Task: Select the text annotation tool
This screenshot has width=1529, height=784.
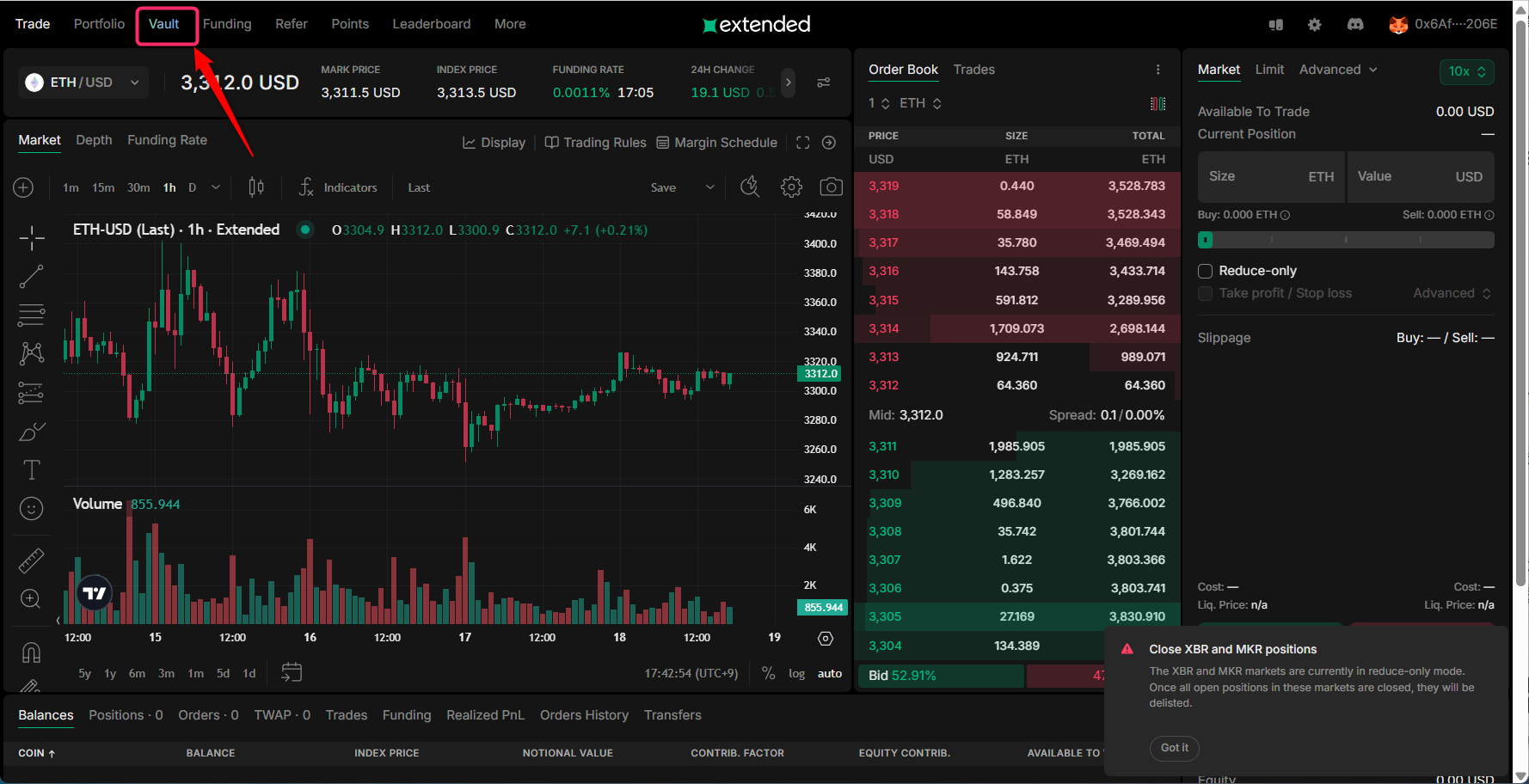Action: pos(32,469)
